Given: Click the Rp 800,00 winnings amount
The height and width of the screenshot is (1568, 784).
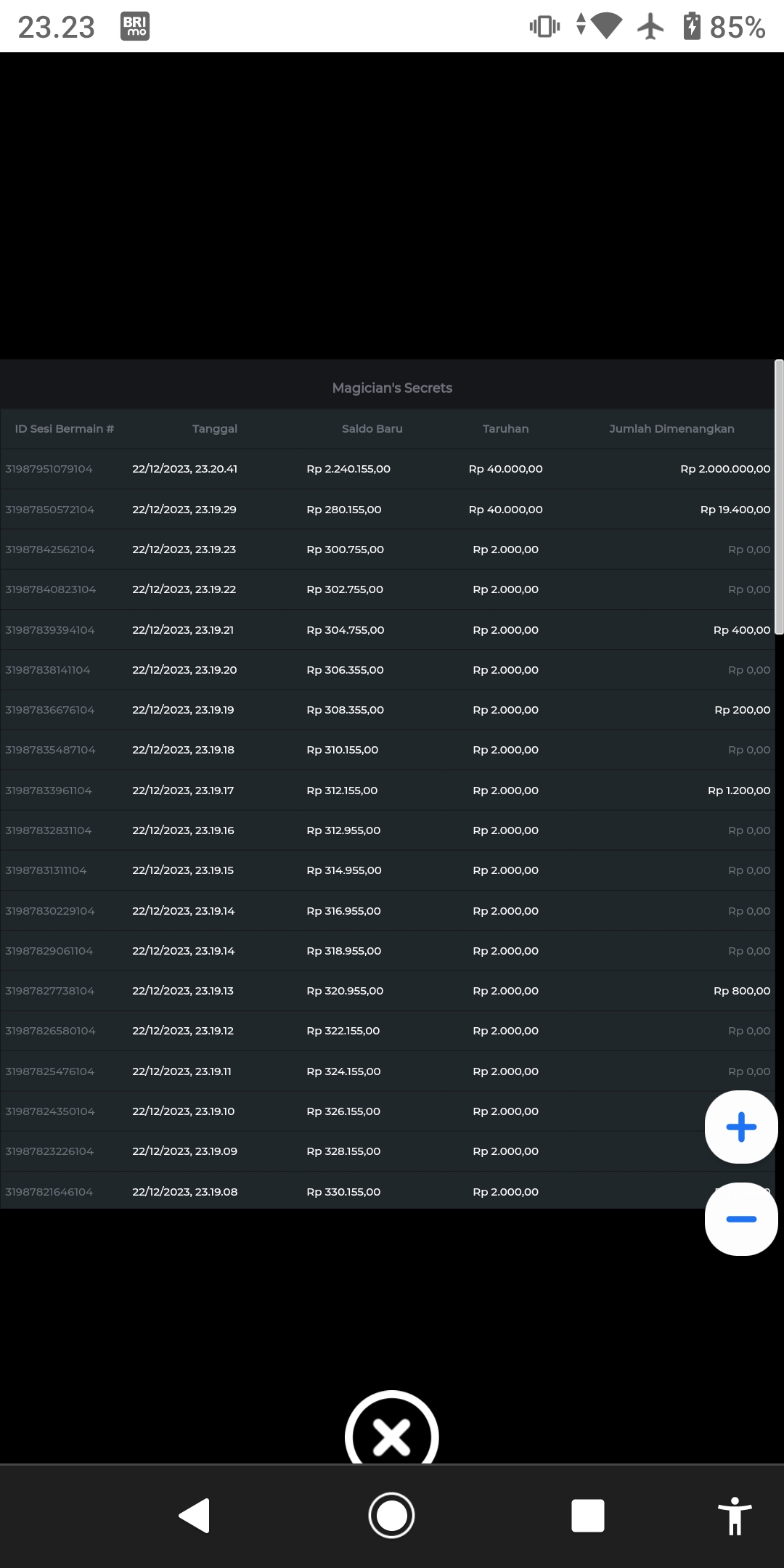Looking at the screenshot, I should (x=742, y=991).
